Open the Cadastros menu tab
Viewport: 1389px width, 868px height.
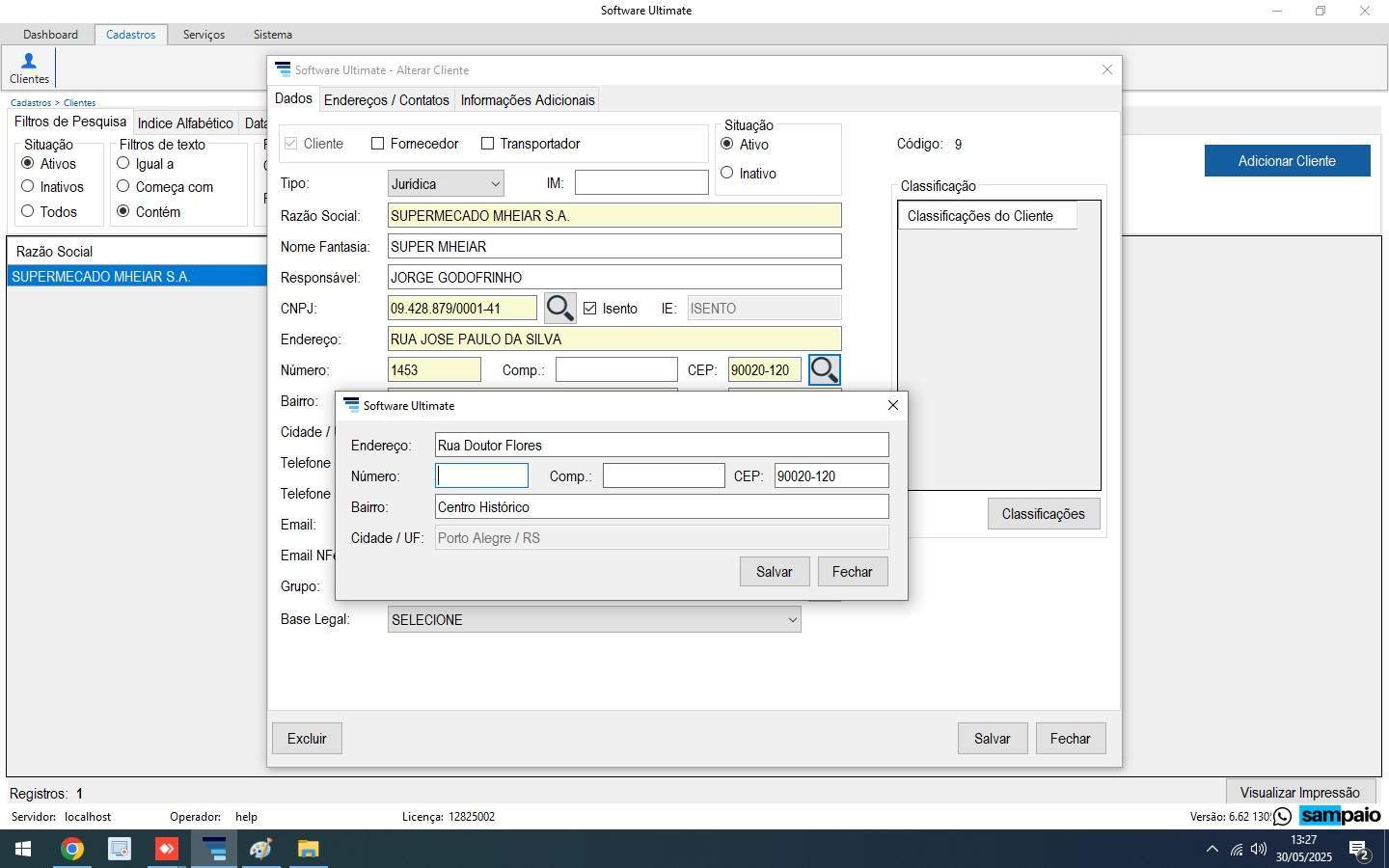(130, 34)
